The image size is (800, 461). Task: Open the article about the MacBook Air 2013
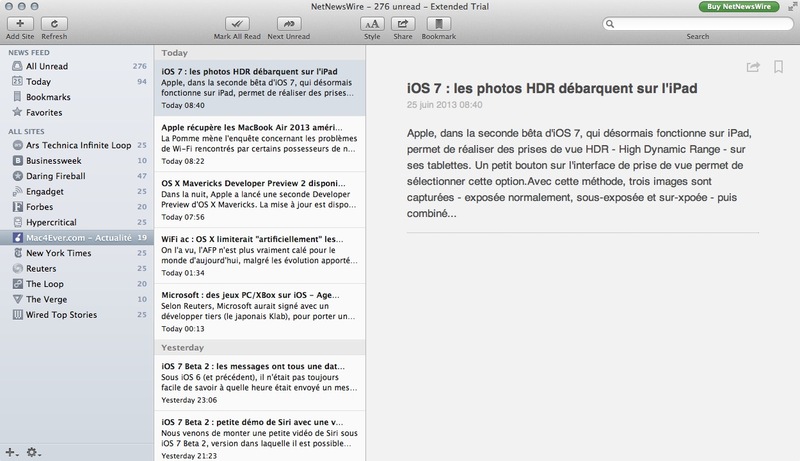260,144
